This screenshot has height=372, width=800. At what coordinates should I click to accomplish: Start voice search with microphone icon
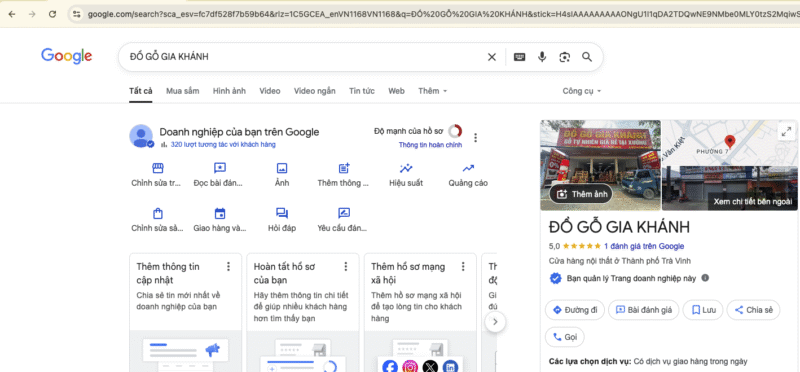[x=542, y=57]
